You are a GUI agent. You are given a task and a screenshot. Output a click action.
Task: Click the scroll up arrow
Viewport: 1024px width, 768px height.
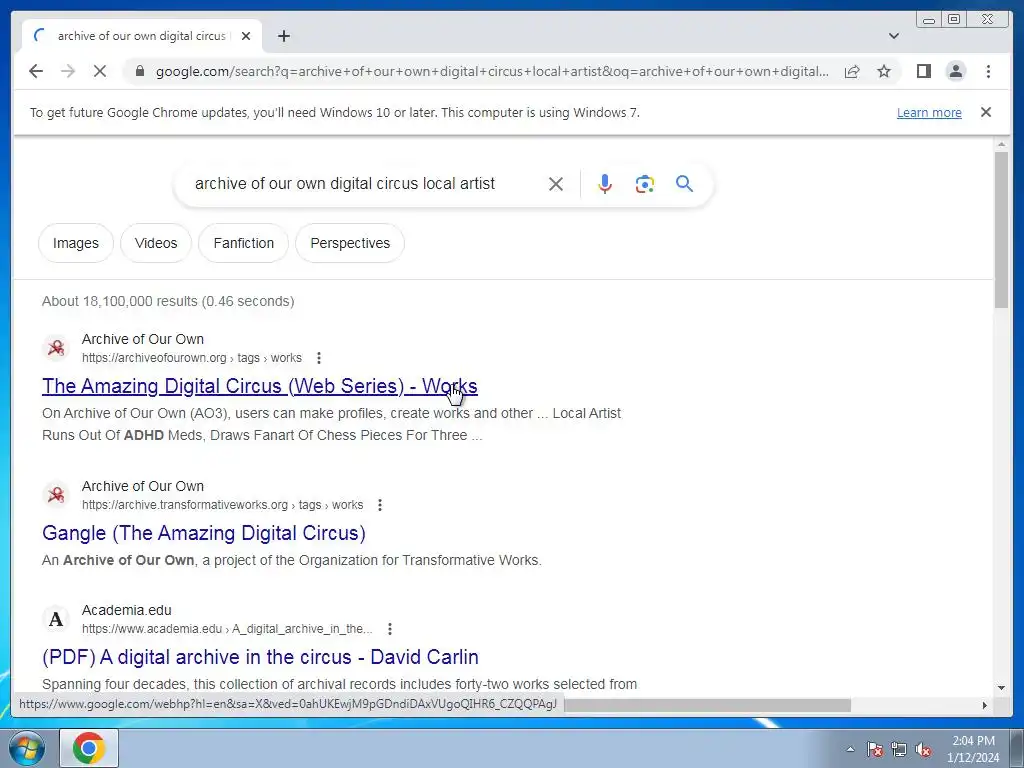pos(1001,144)
